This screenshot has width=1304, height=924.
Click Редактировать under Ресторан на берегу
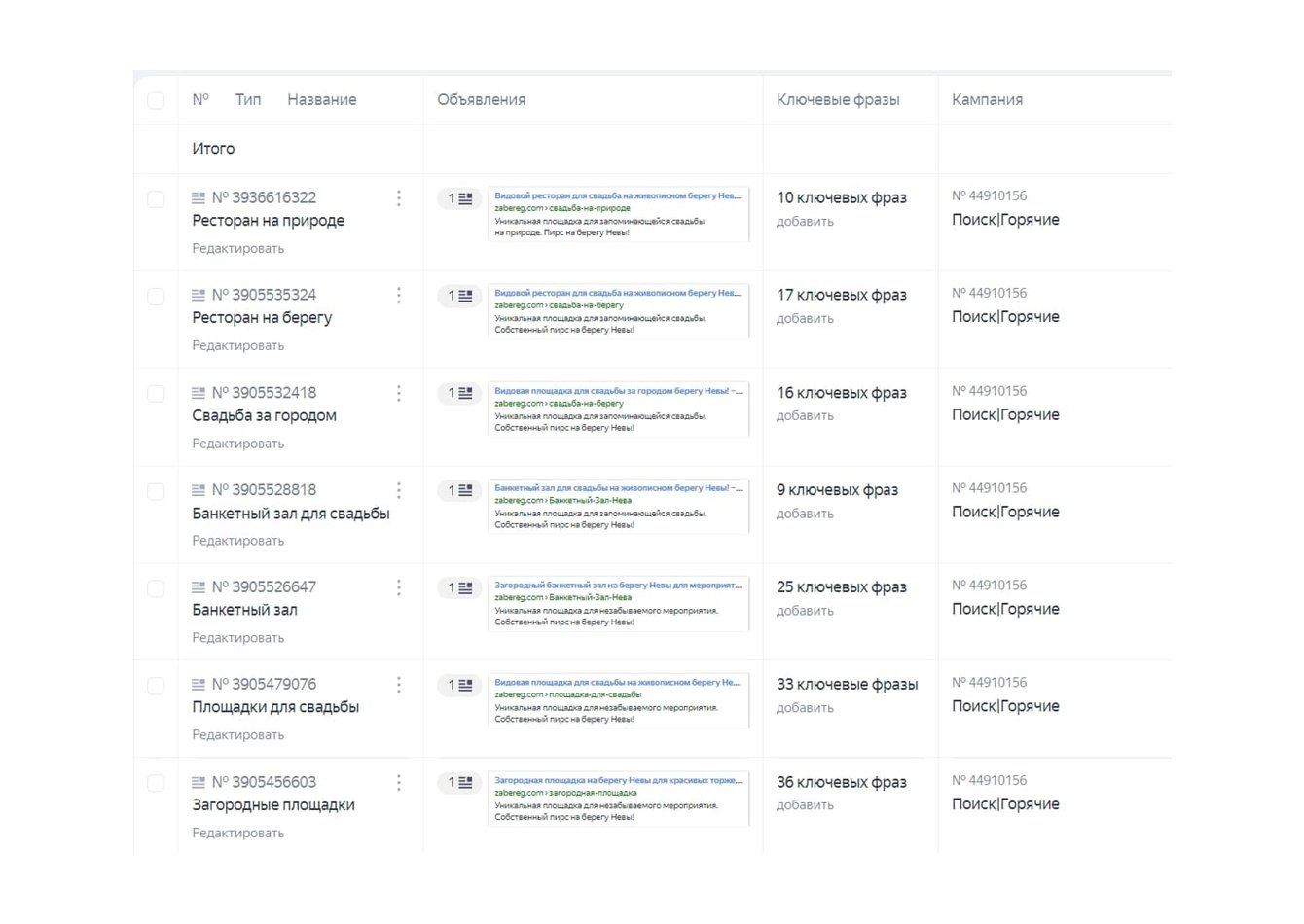coord(238,346)
